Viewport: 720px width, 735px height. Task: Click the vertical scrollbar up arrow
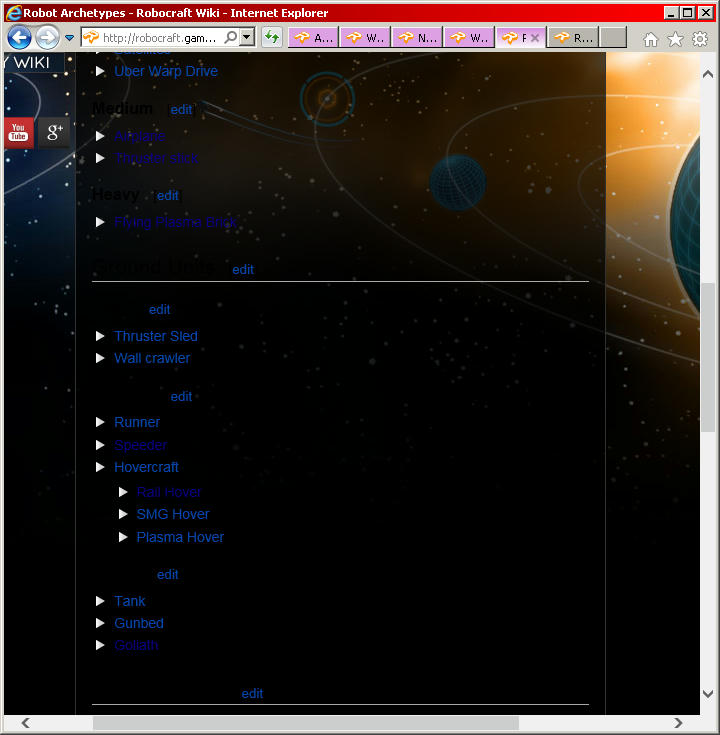coord(708,74)
